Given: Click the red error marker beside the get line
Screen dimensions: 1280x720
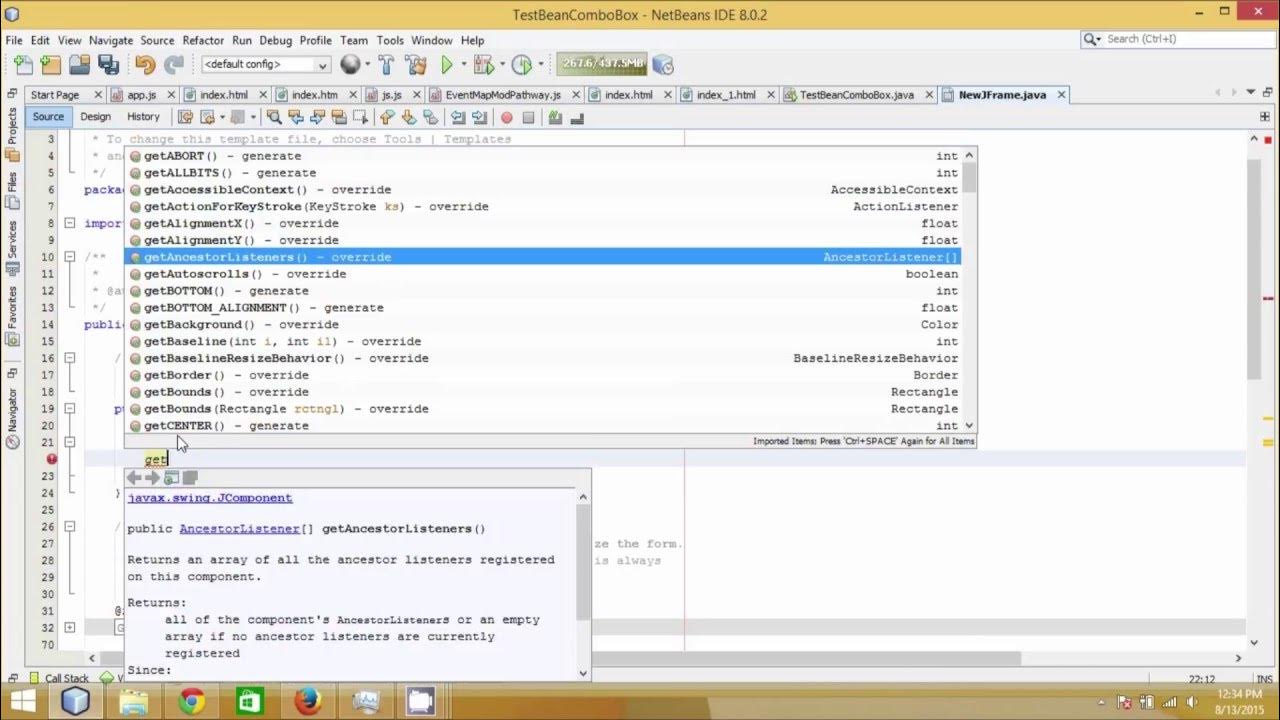Looking at the screenshot, I should [x=52, y=459].
